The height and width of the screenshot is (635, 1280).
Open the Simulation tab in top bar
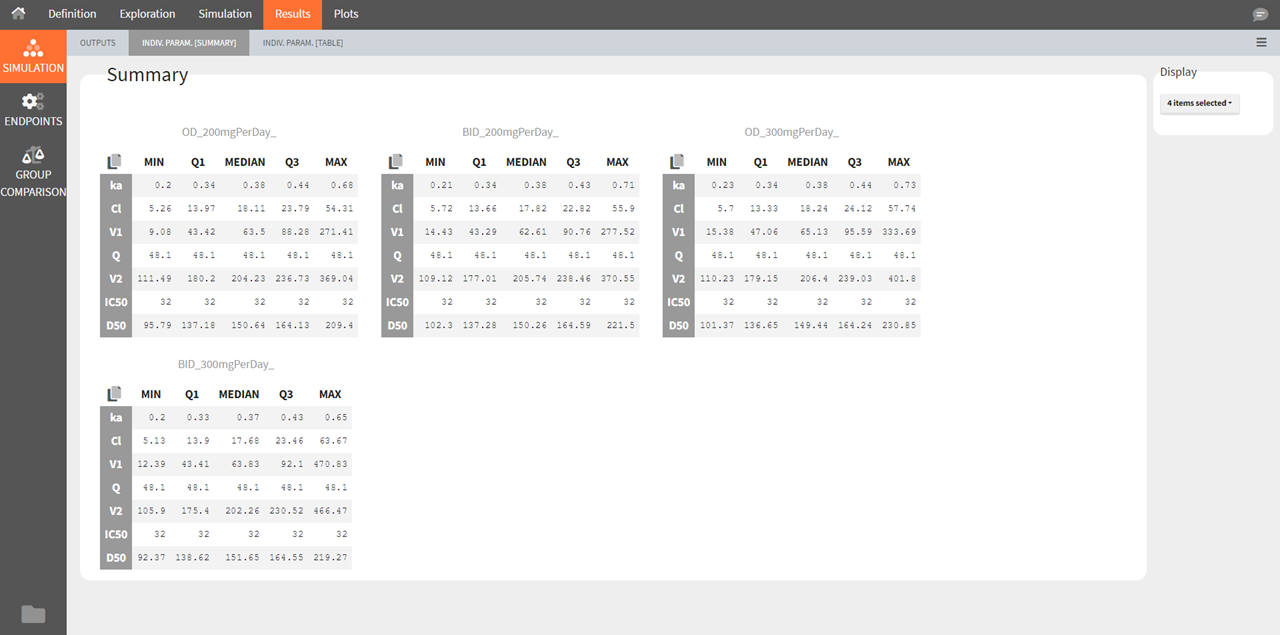(225, 14)
